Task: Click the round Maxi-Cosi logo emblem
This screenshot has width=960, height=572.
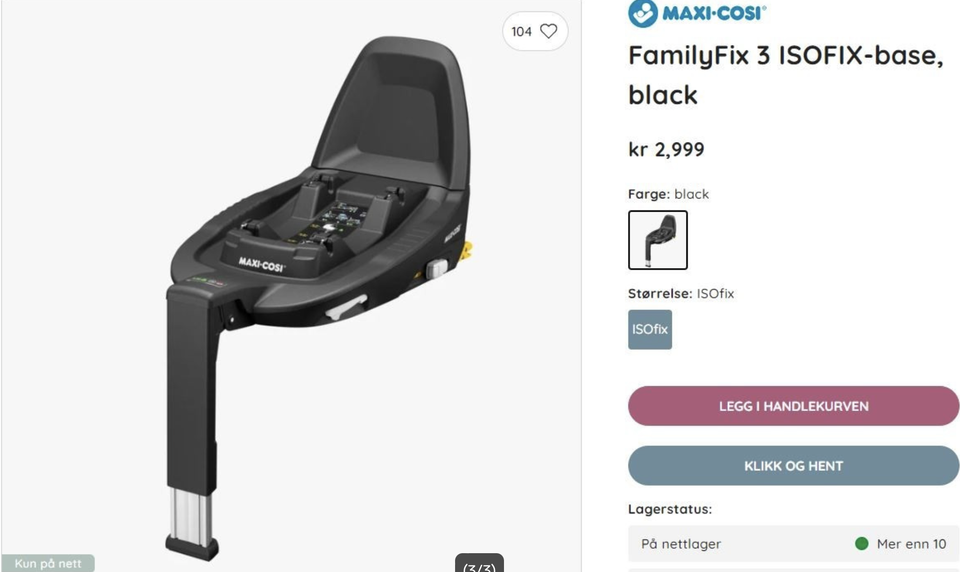Action: tap(642, 13)
